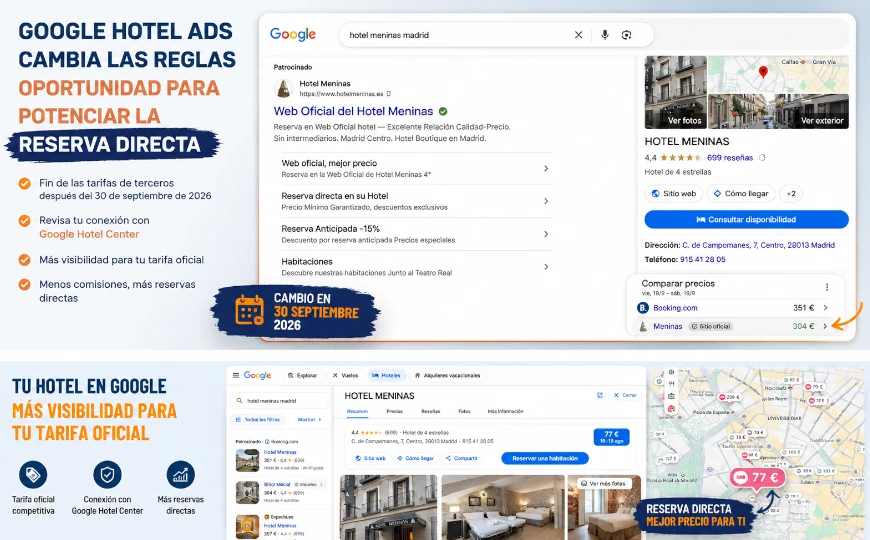Click the Meninas logo icon in Comparar precios
This screenshot has width=870, height=540.
pos(643,326)
